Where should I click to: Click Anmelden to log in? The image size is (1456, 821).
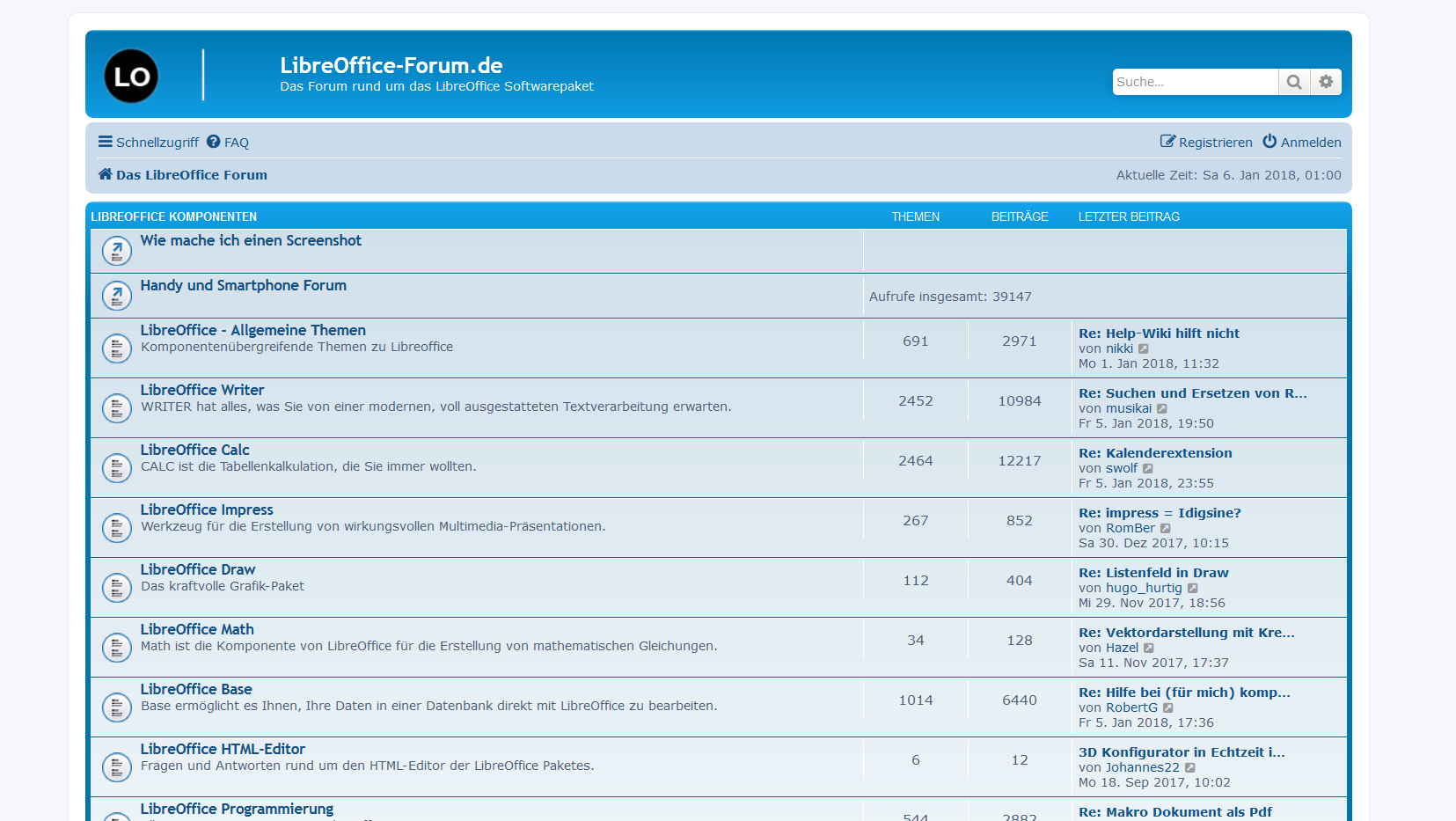point(1302,142)
